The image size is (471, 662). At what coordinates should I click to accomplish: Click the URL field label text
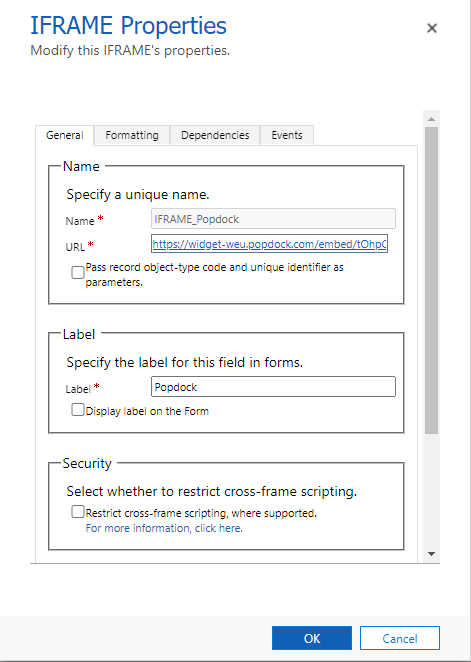76,247
